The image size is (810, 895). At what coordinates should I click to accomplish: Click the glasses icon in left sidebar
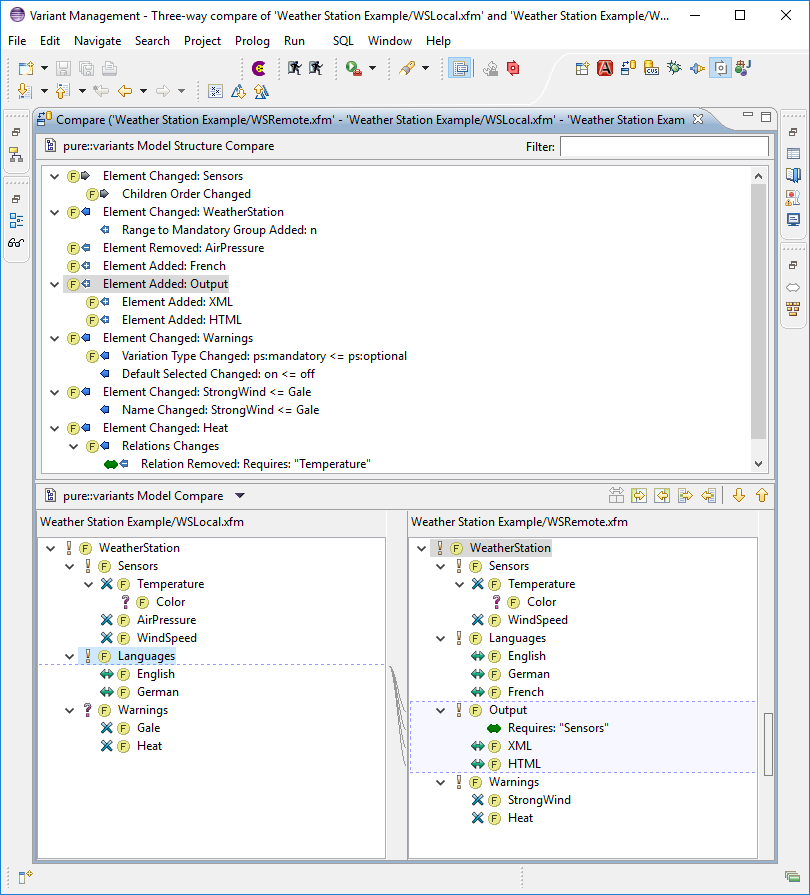[x=16, y=243]
